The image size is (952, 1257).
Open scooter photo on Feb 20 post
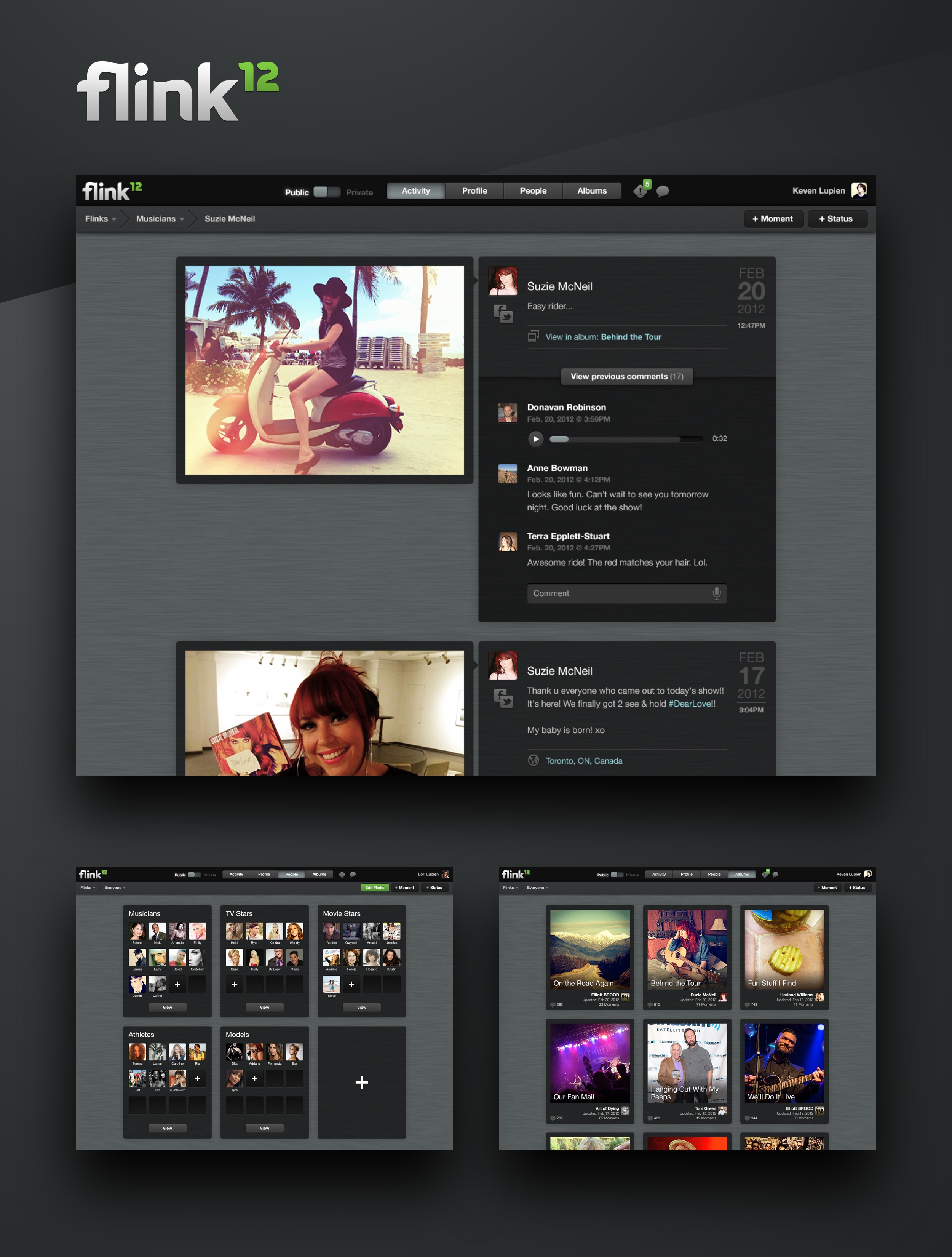click(324, 370)
